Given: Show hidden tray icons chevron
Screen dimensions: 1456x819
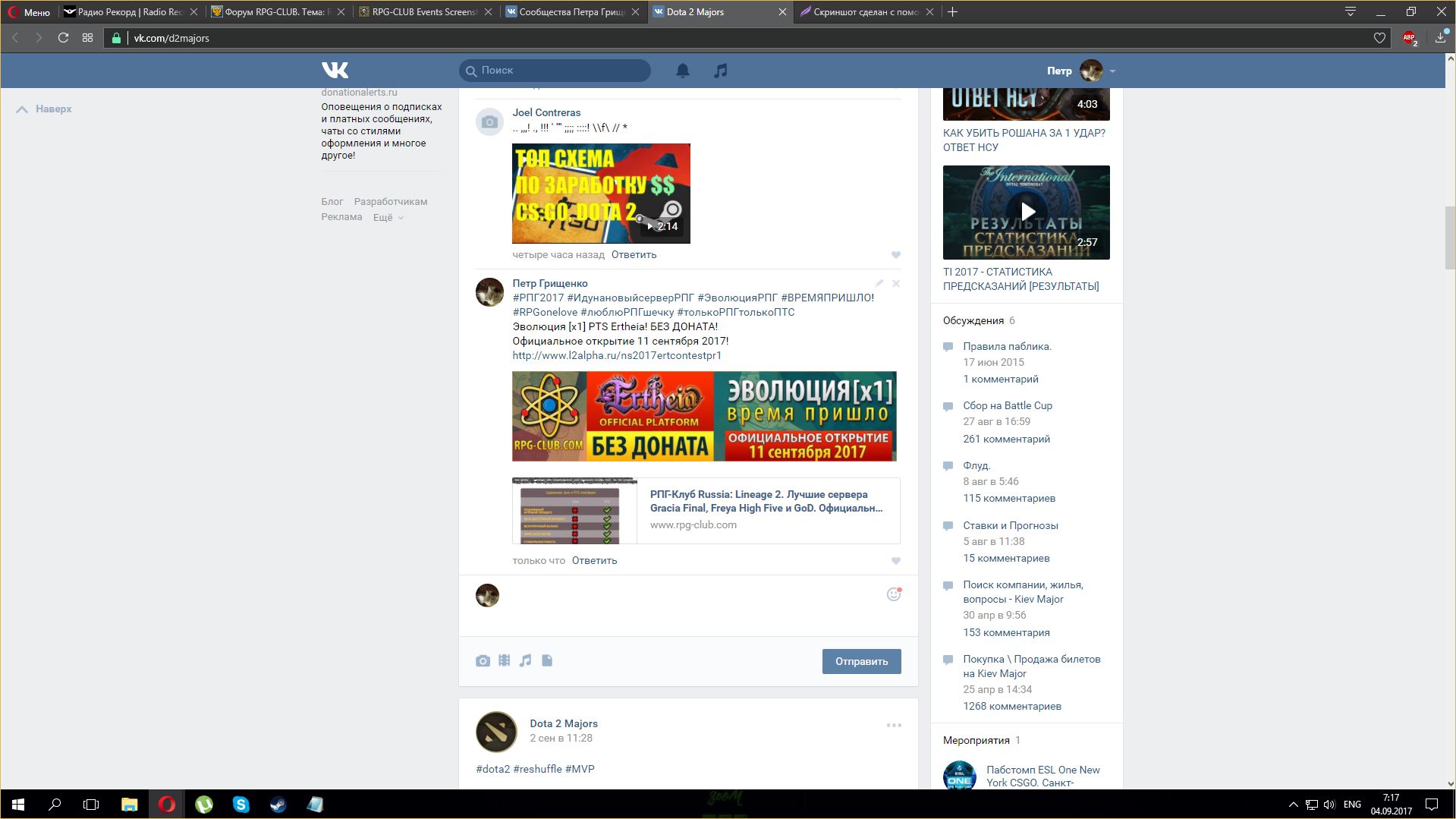Looking at the screenshot, I should click(1293, 805).
